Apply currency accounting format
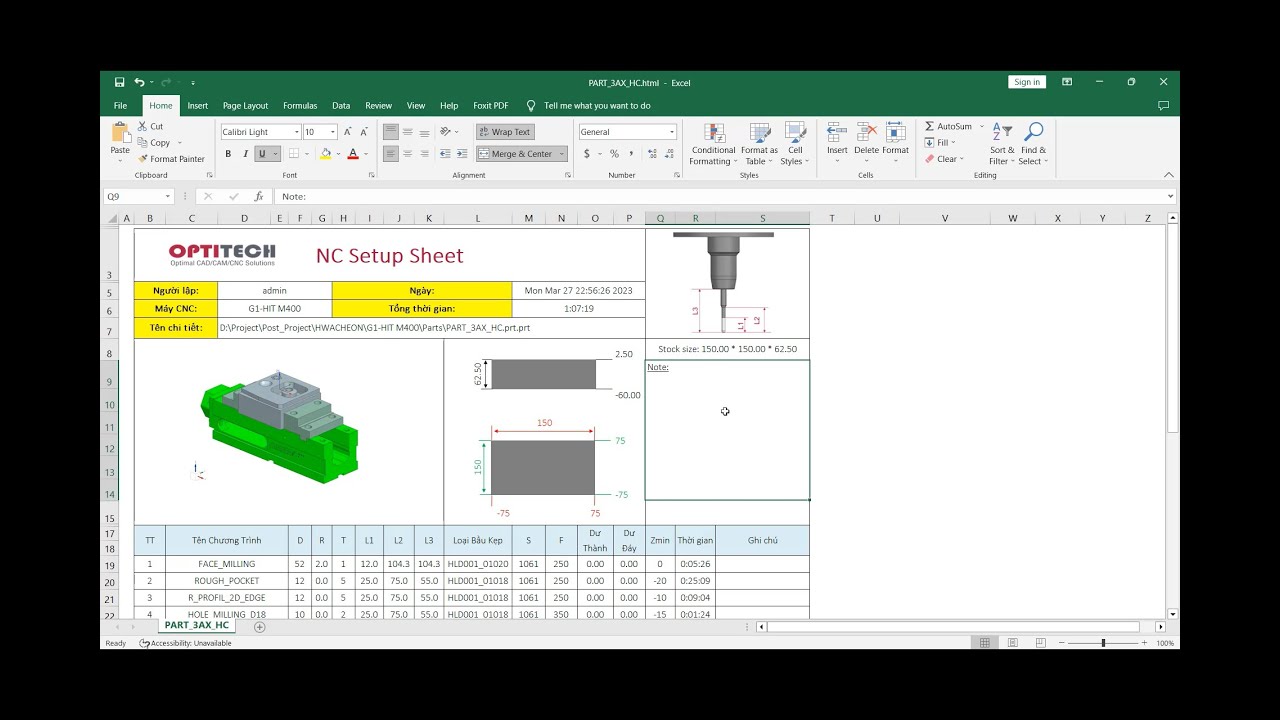 tap(586, 154)
